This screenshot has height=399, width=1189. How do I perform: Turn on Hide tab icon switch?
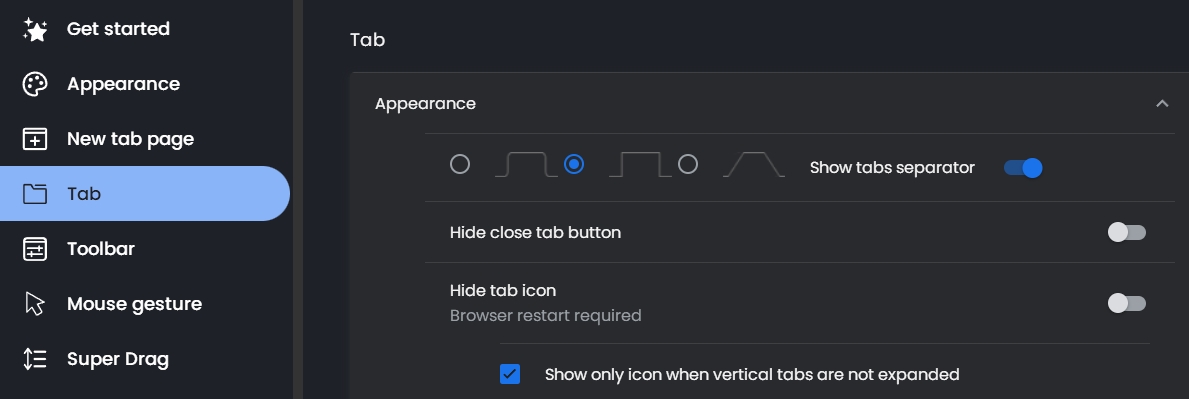(1127, 303)
